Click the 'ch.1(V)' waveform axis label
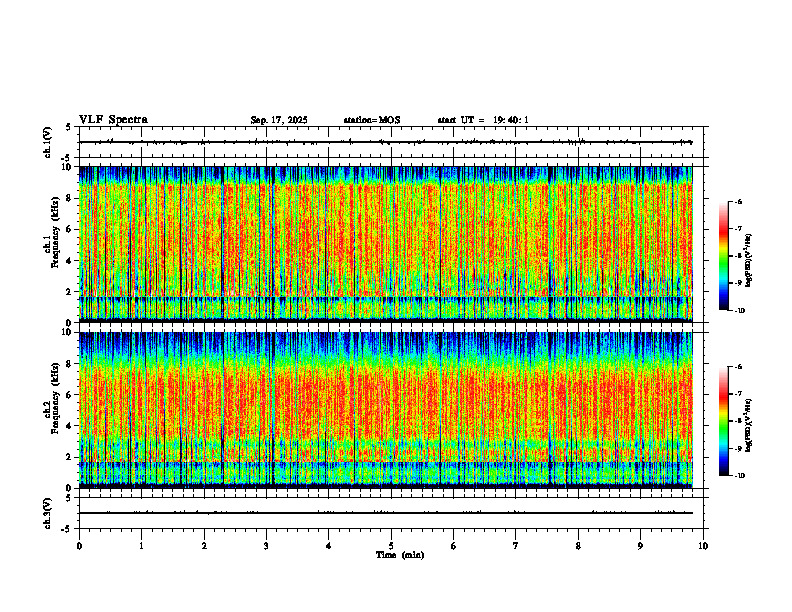The image size is (792, 612). click(x=47, y=142)
